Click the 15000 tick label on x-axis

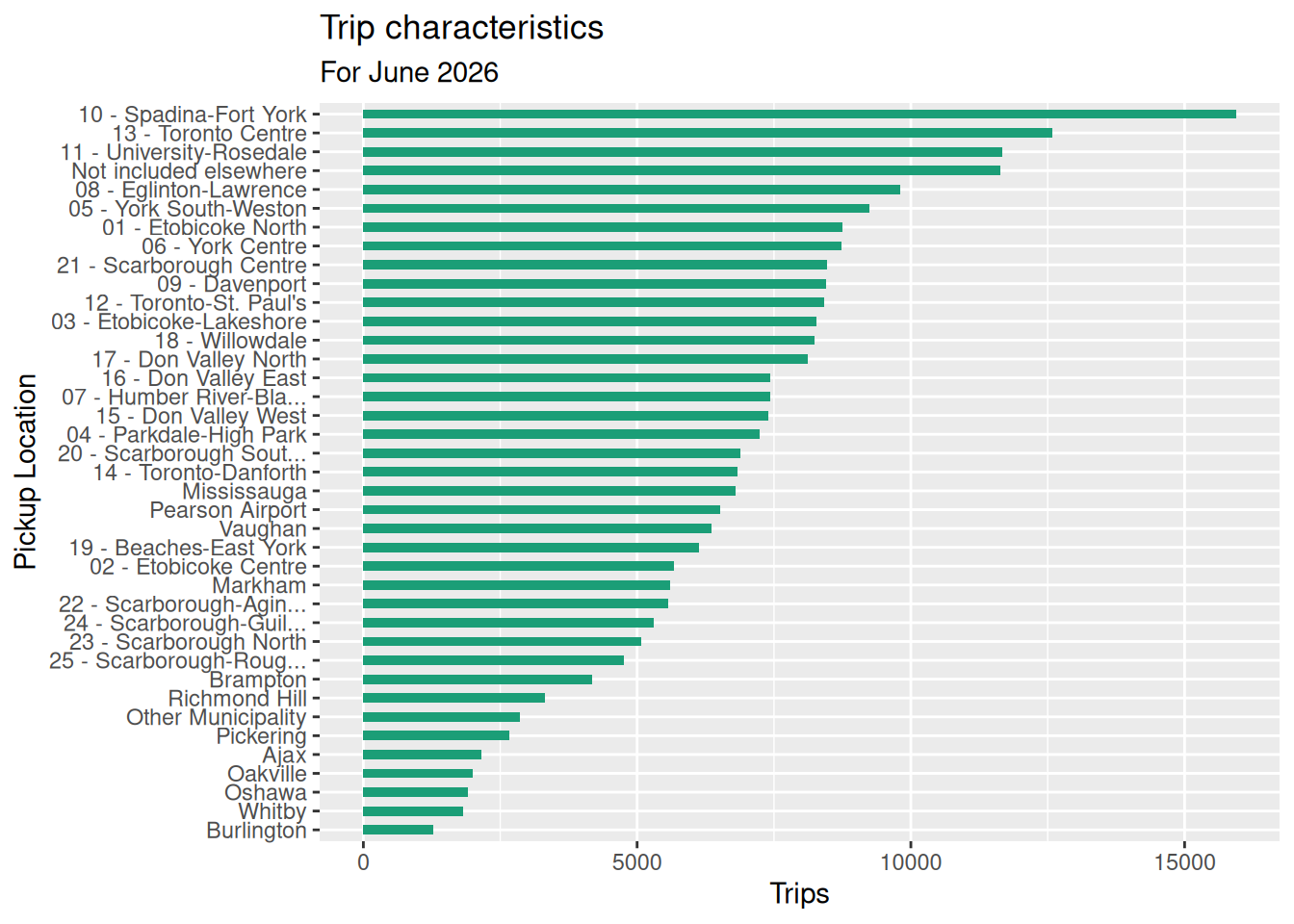click(x=1184, y=862)
